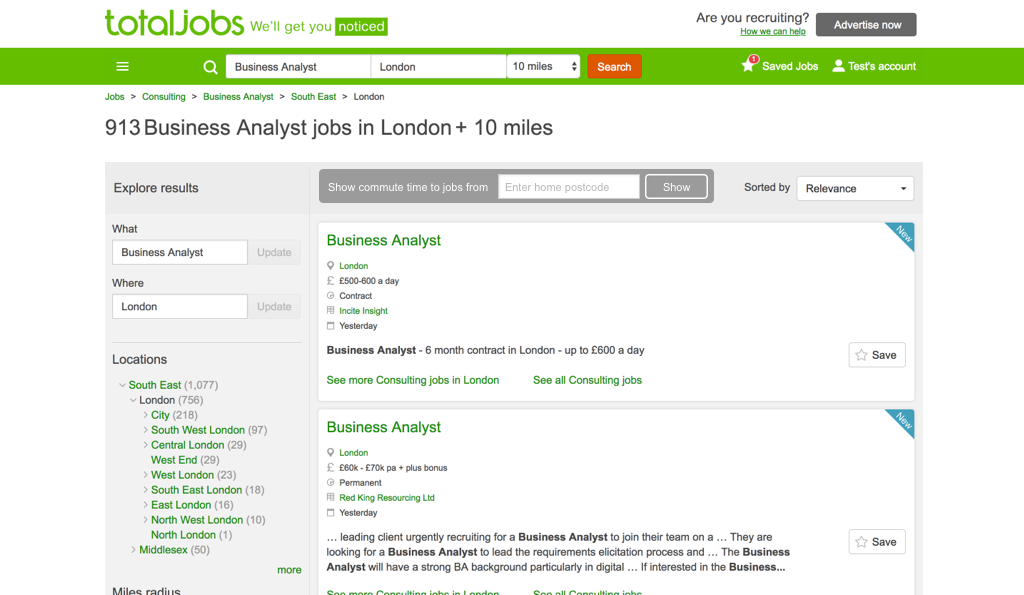Click See more Consulting jobs in London
Viewport: 1024px width, 595px height.
point(413,380)
